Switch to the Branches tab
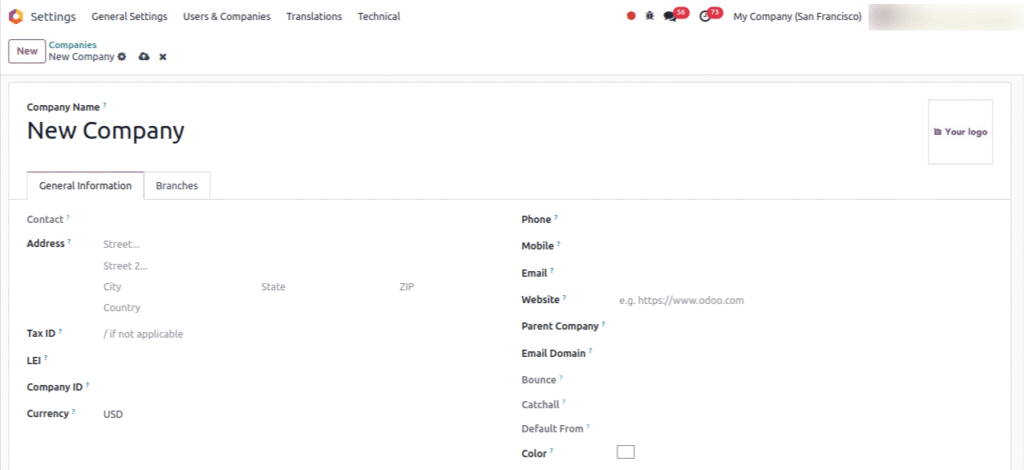Image resolution: width=1024 pixels, height=470 pixels. click(x=177, y=185)
